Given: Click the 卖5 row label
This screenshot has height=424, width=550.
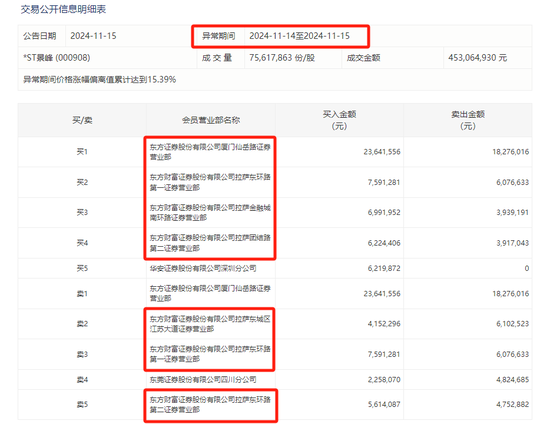Looking at the screenshot, I should (x=82, y=404).
